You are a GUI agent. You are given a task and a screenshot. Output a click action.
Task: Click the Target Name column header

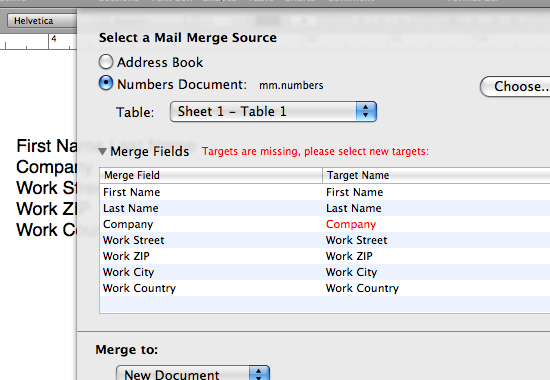click(x=436, y=175)
